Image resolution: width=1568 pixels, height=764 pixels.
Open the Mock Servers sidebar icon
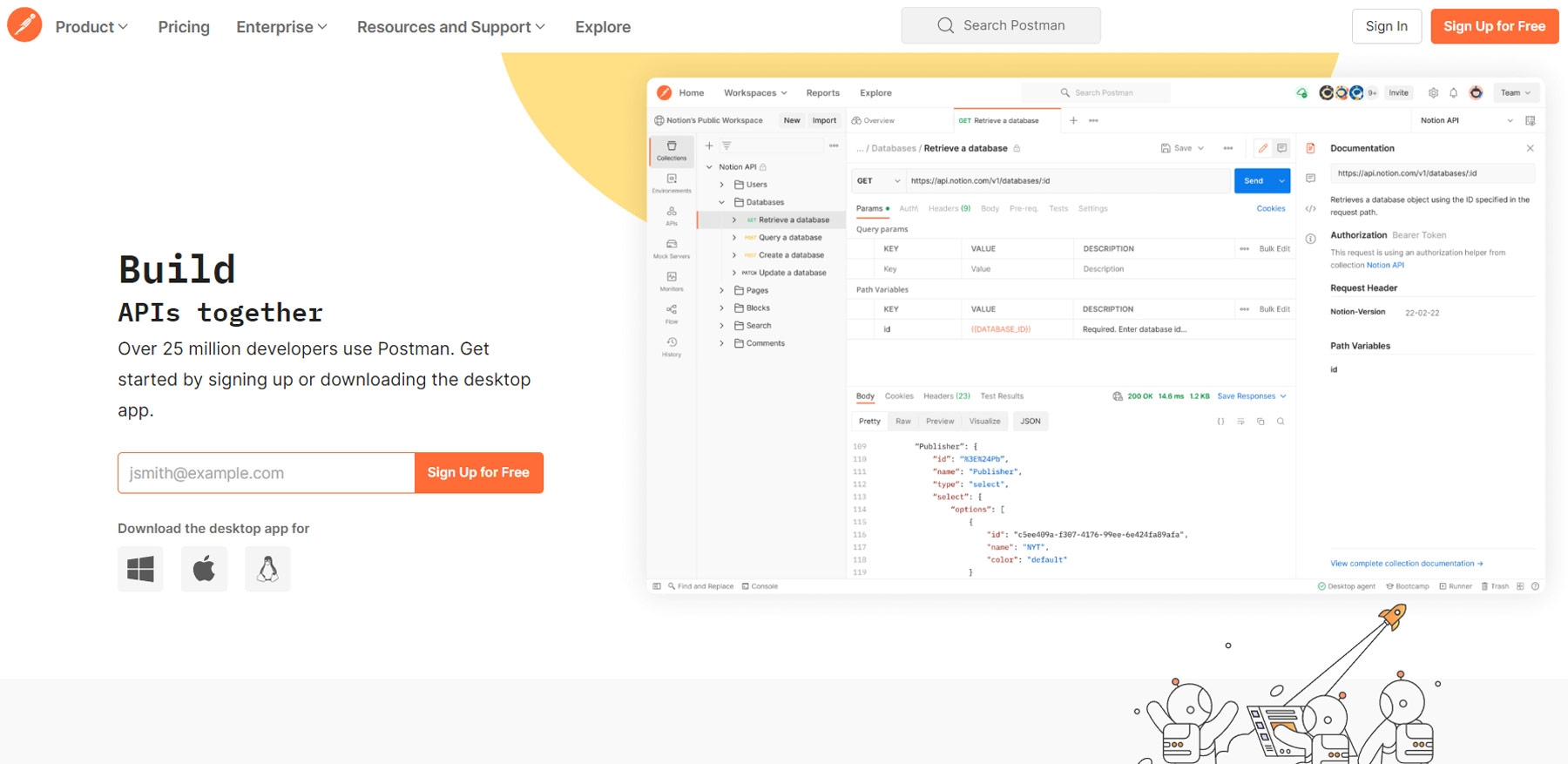click(x=672, y=248)
